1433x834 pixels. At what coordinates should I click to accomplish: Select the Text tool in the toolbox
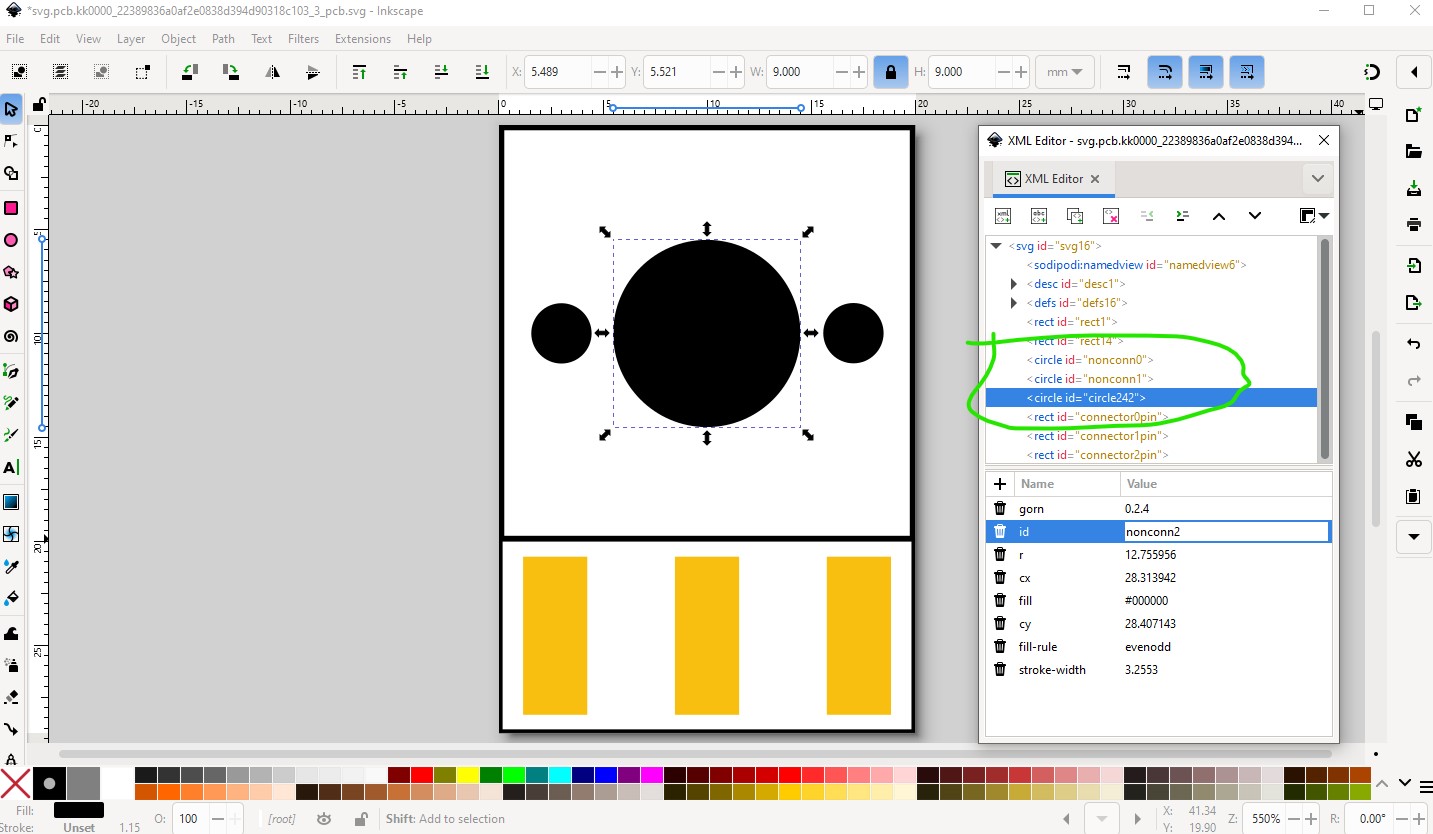[11, 468]
